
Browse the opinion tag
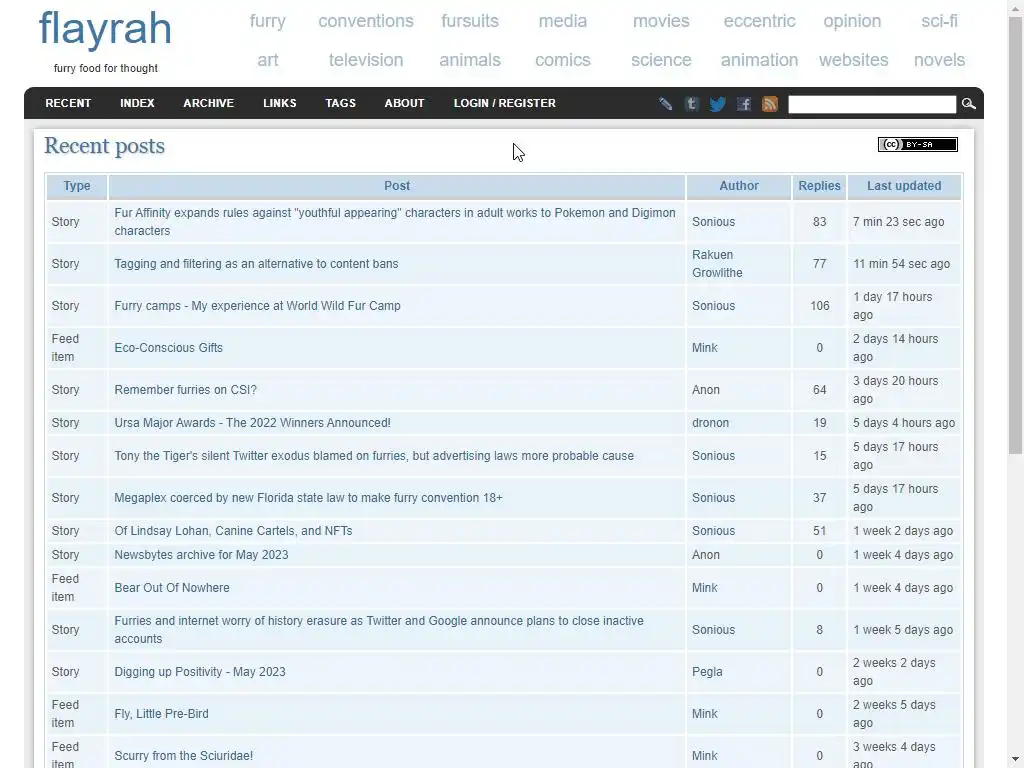(852, 21)
